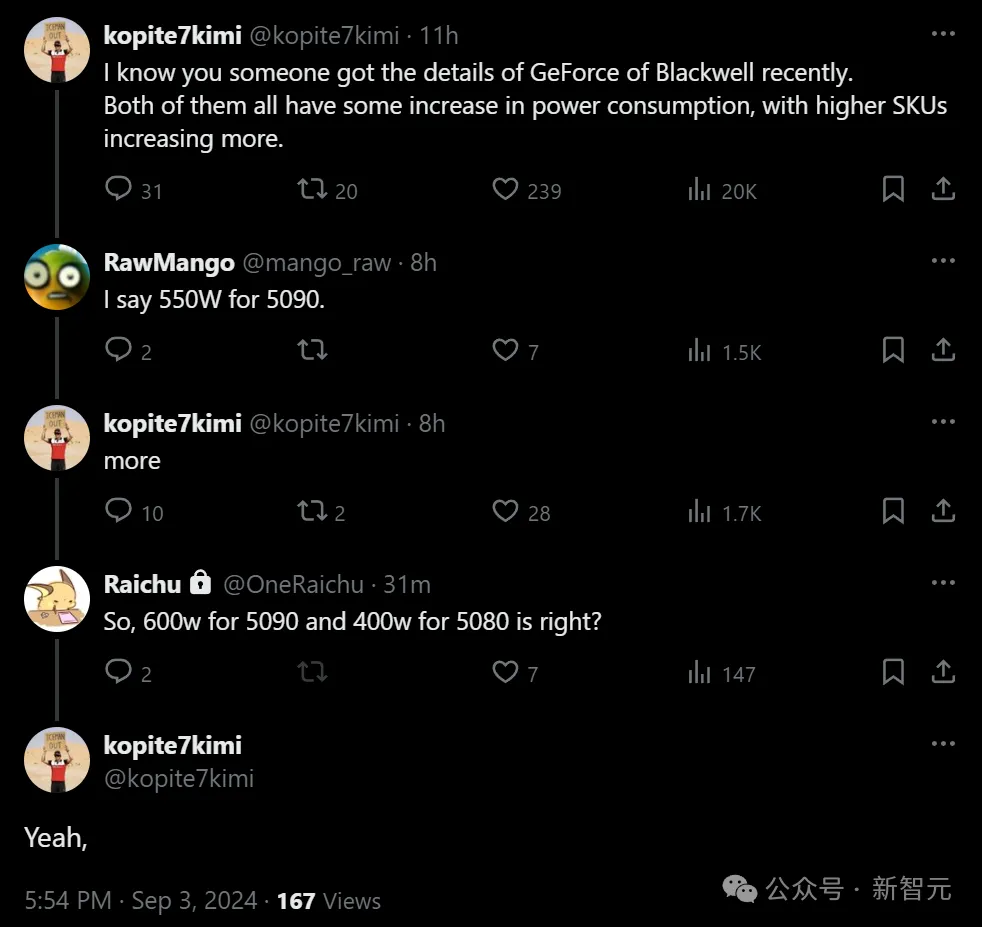The width and height of the screenshot is (982, 927).
Task: Like Raichu's 600w for 5090 tweet
Action: (x=505, y=672)
